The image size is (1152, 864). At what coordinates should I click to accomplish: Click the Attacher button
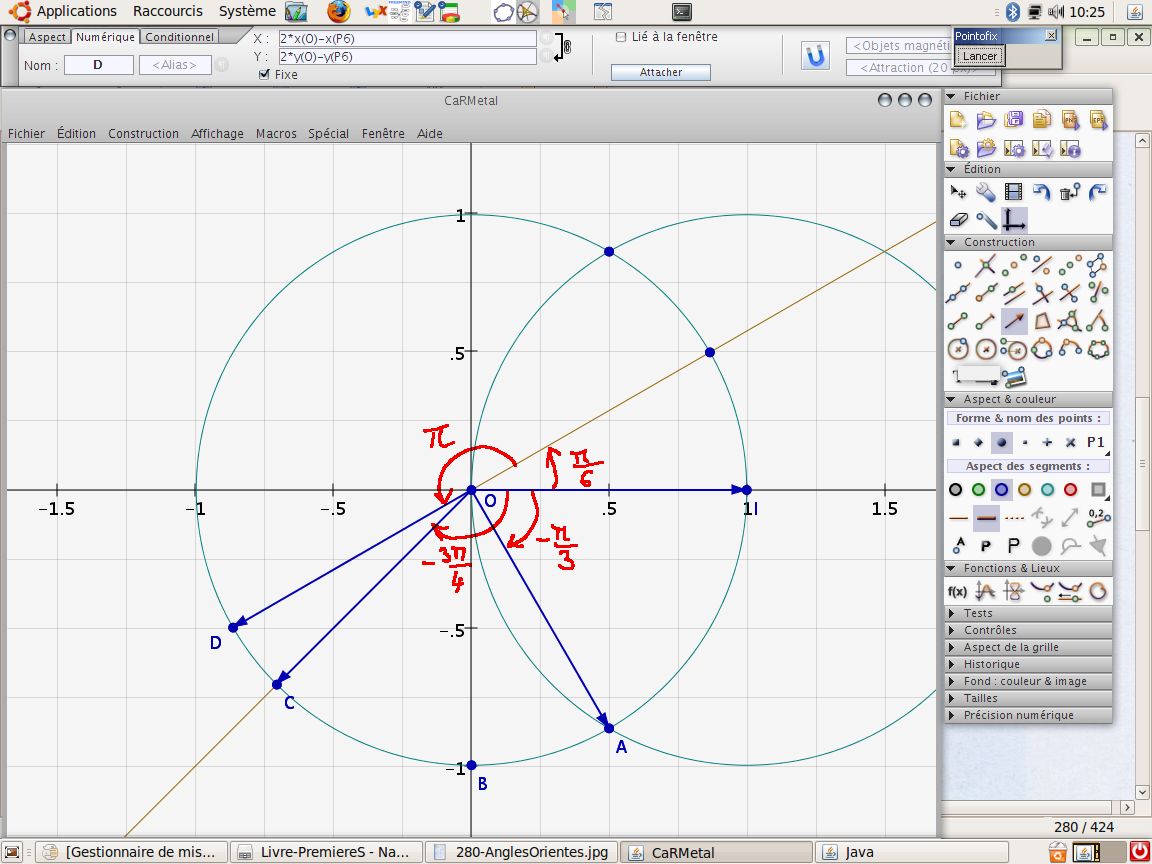pos(661,72)
